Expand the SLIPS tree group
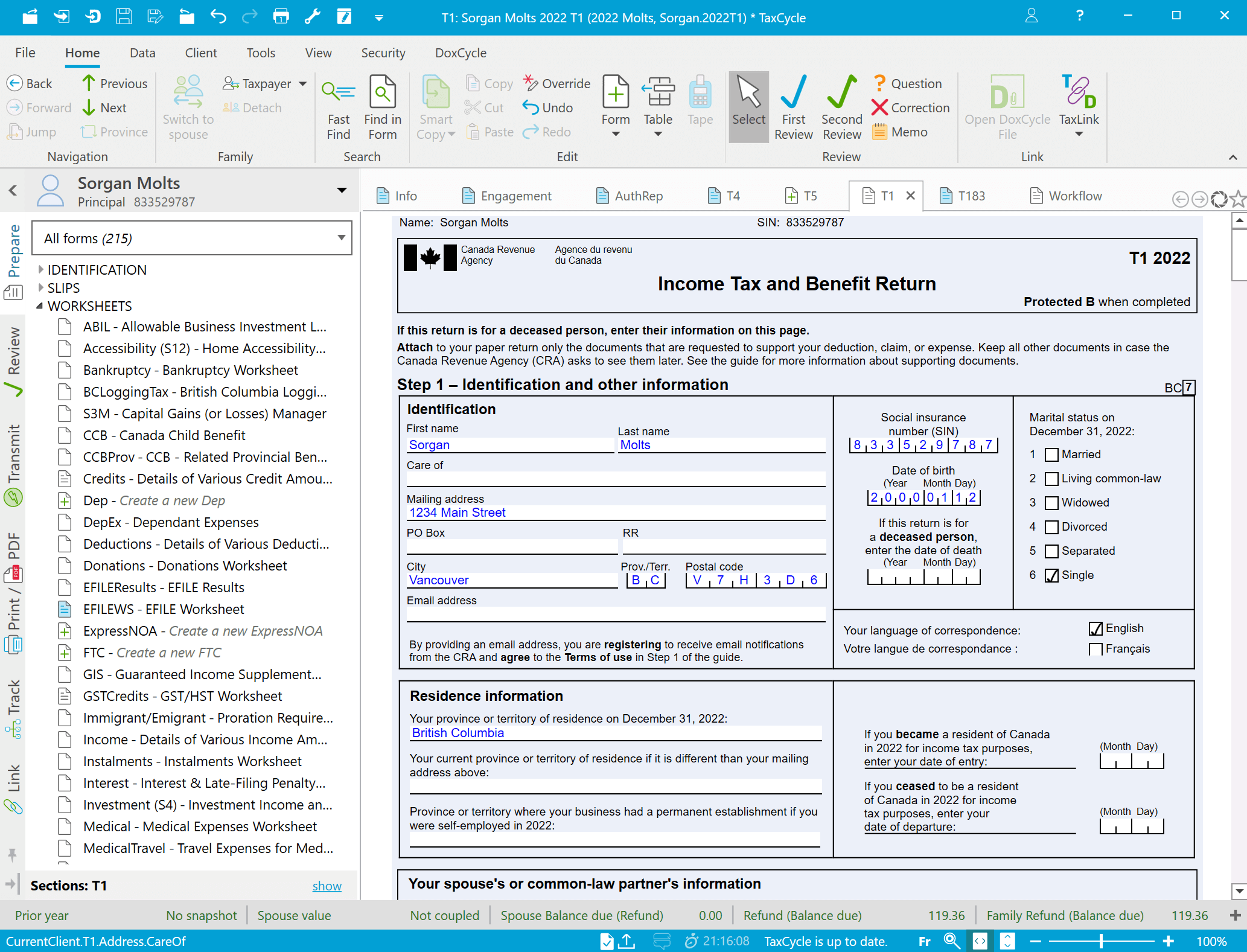Screen dimensions: 1247x952 (x=41, y=287)
